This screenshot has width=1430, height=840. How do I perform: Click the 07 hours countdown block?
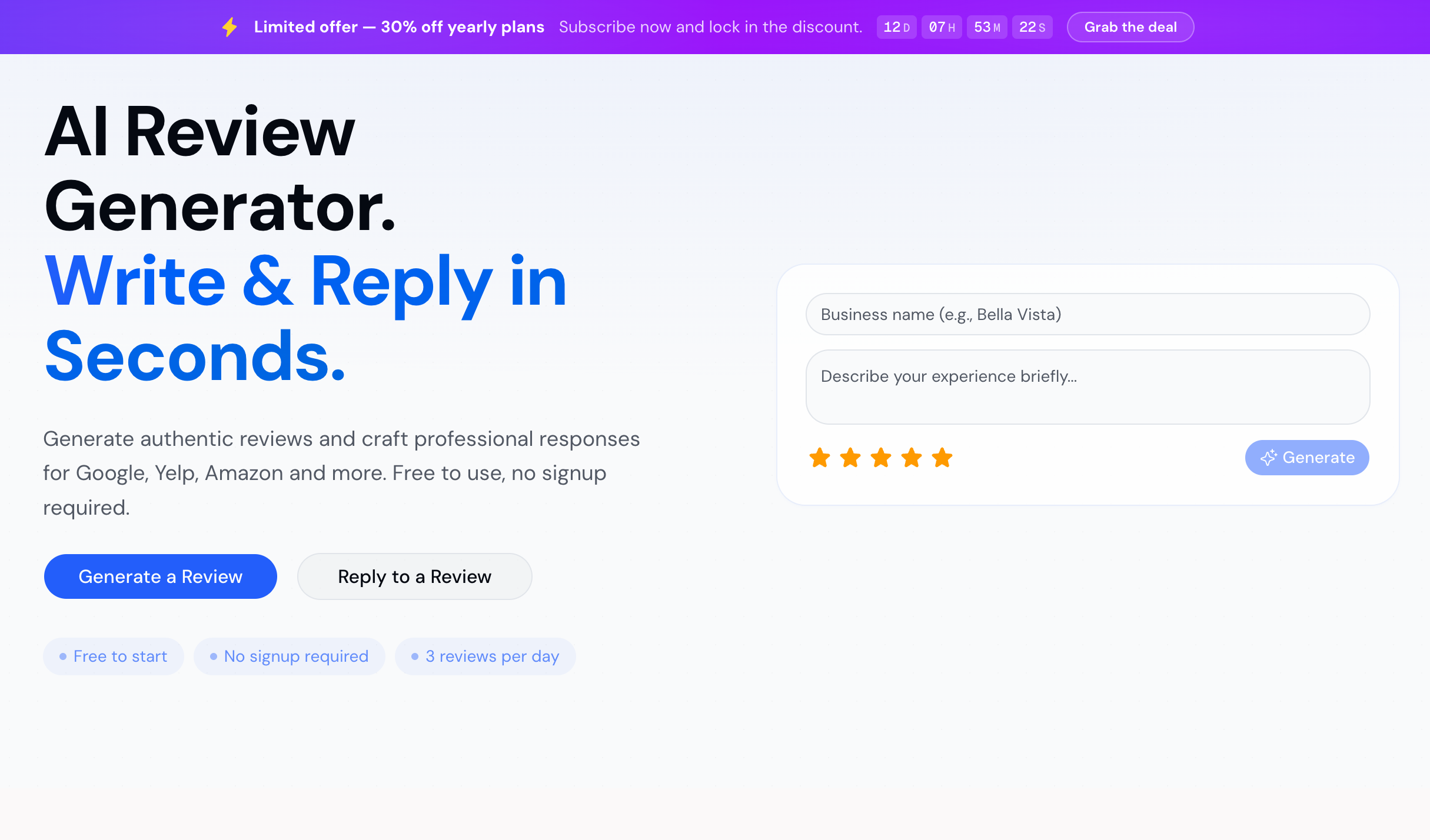click(942, 26)
